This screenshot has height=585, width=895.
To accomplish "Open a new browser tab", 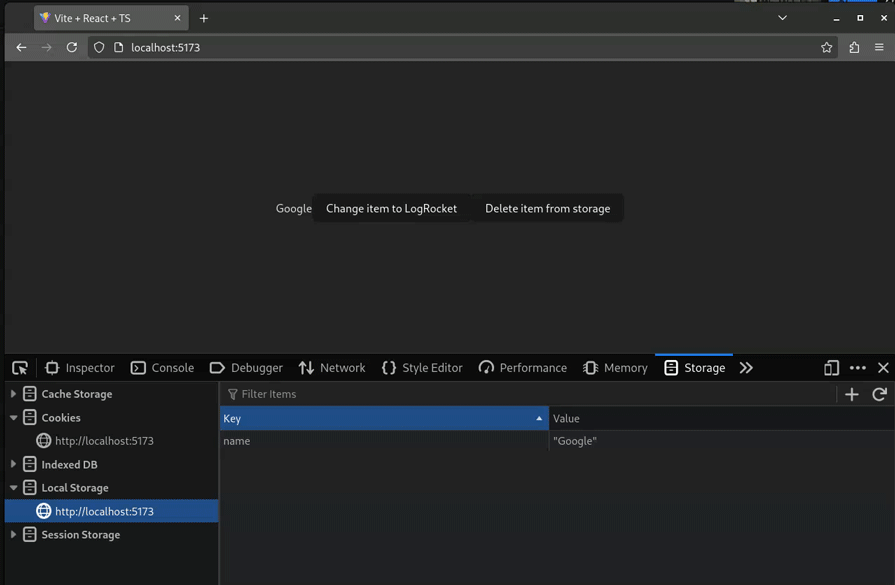I will [204, 18].
